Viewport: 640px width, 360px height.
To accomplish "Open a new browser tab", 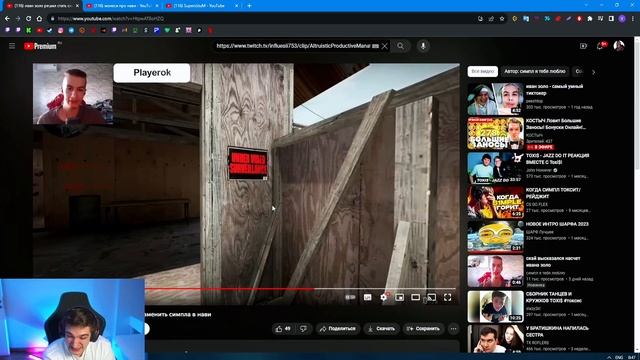I will pos(249,6).
